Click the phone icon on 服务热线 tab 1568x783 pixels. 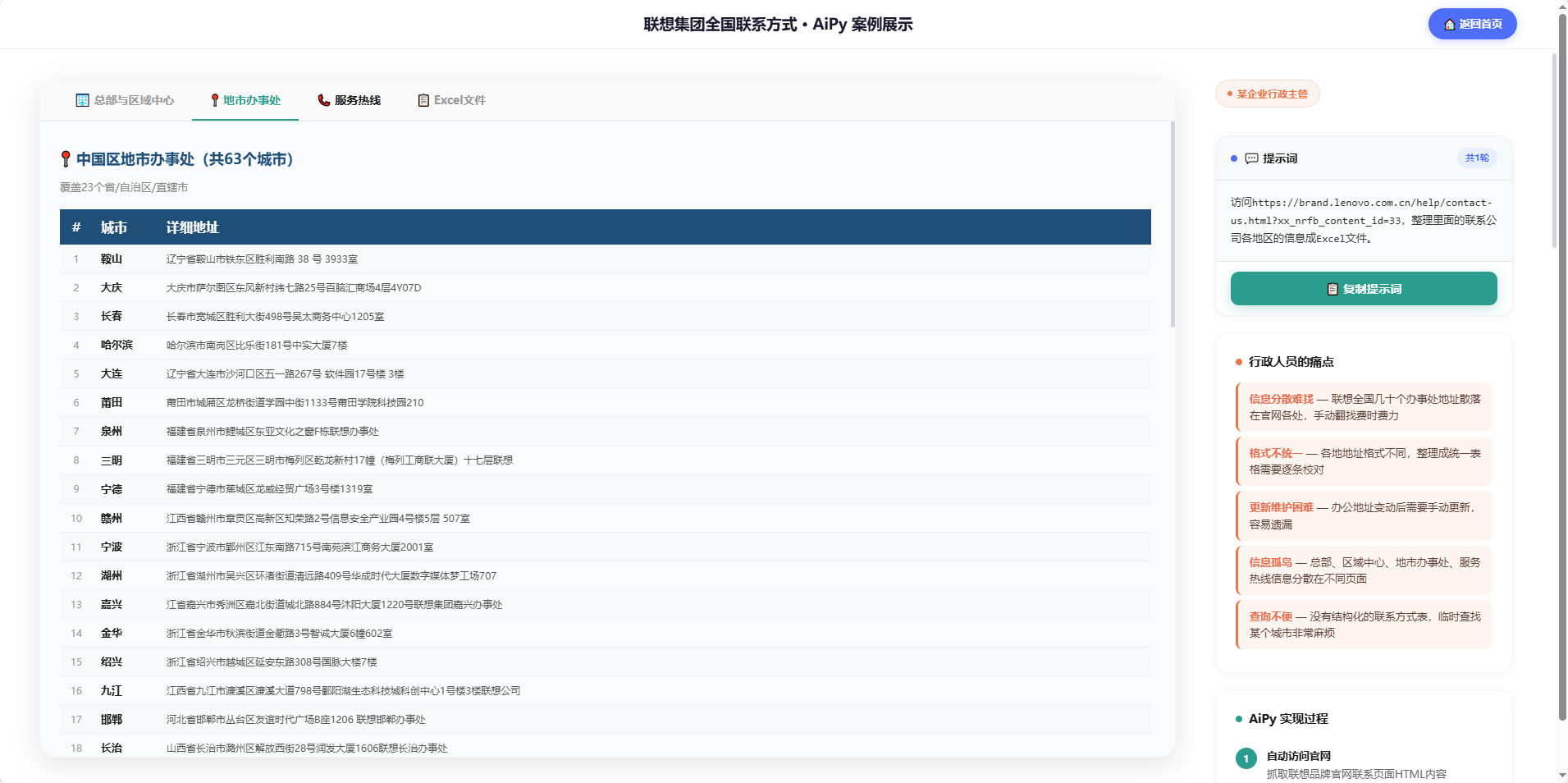pyautogui.click(x=323, y=100)
